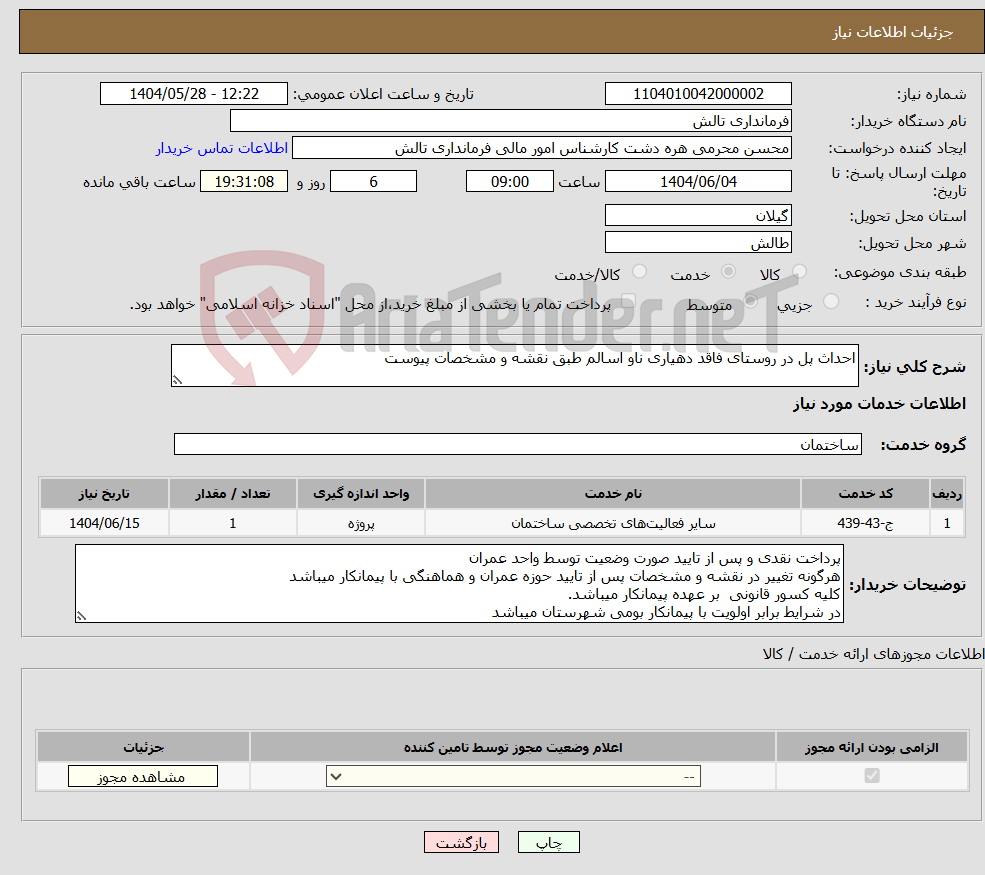Viewport: 985px width, 875px height.
Task: Click the تاریخ نیاز column header
Action: coord(104,494)
